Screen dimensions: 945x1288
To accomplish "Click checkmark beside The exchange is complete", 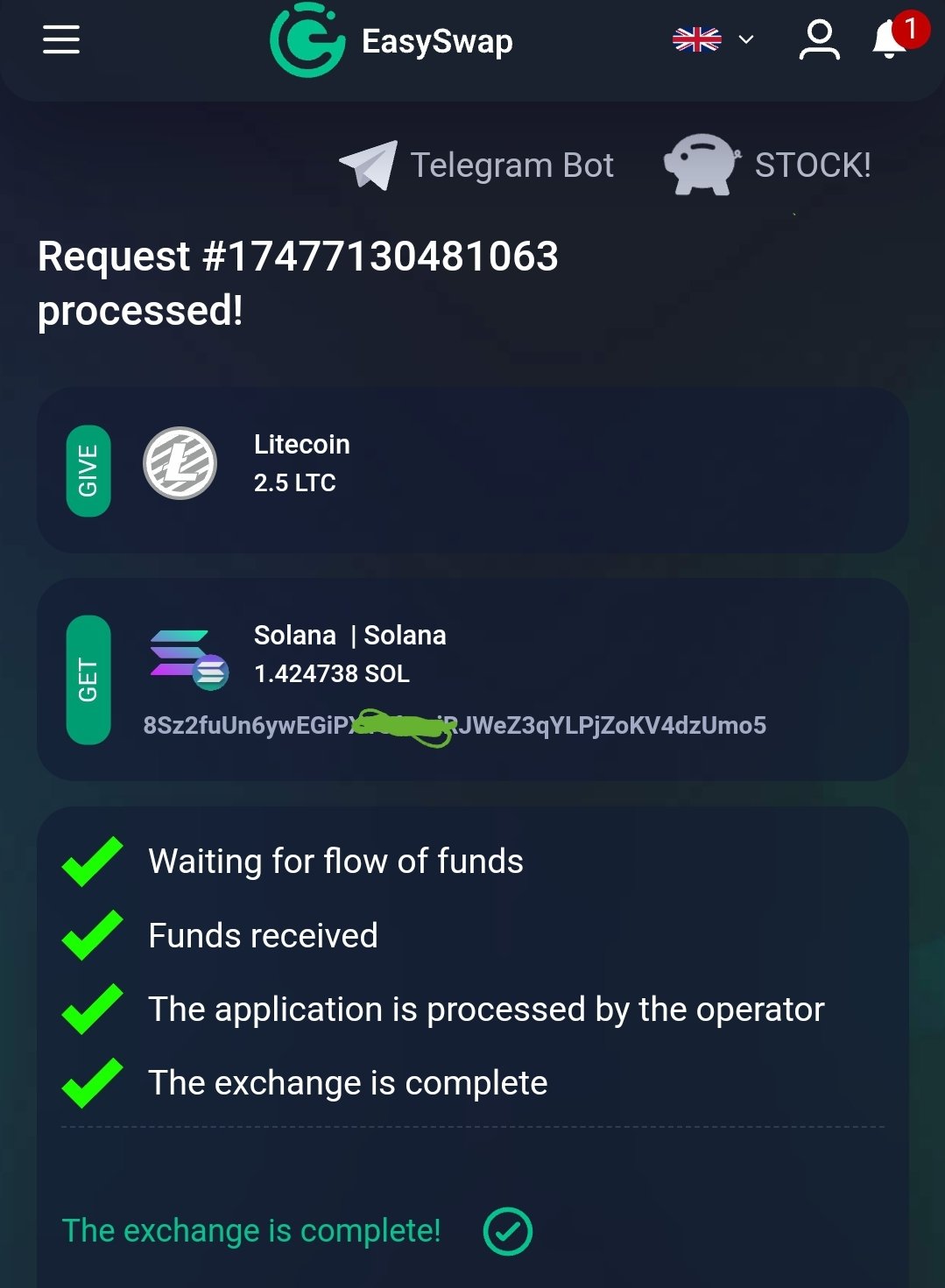I will tap(93, 1083).
